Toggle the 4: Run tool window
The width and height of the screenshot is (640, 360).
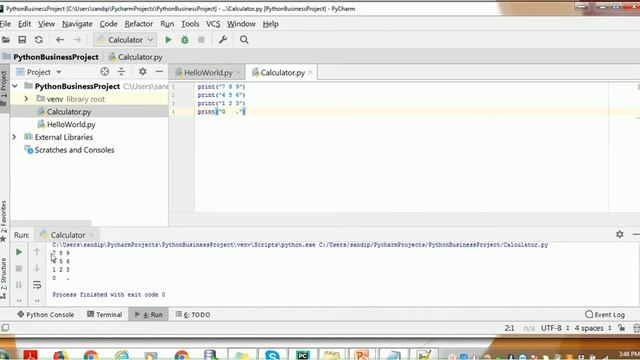(149, 314)
